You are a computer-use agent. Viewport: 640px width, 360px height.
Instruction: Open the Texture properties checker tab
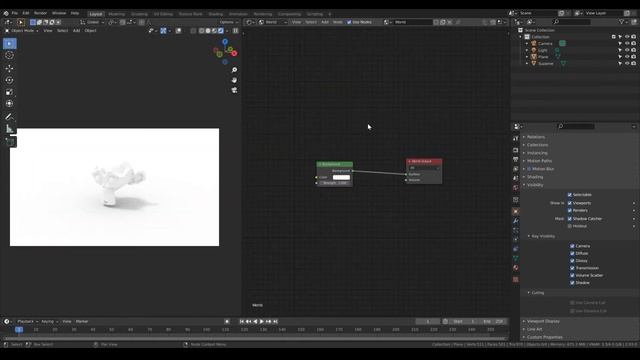[x=516, y=280]
